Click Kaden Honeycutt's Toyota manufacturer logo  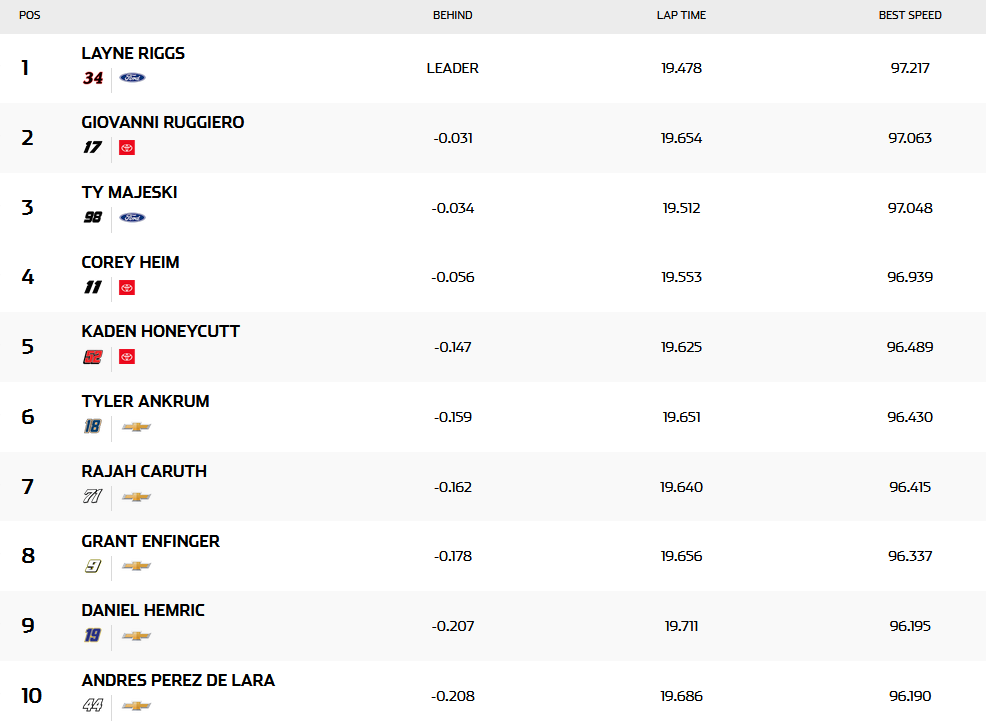click(x=126, y=357)
